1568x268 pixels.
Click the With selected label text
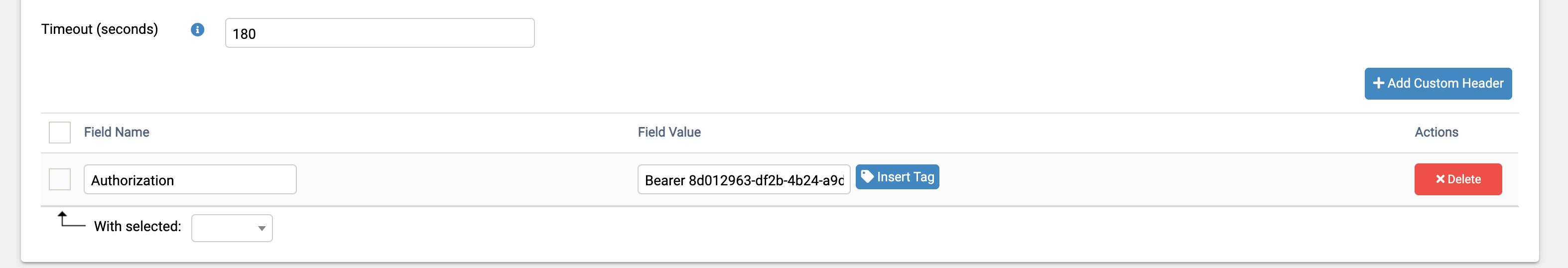click(137, 227)
